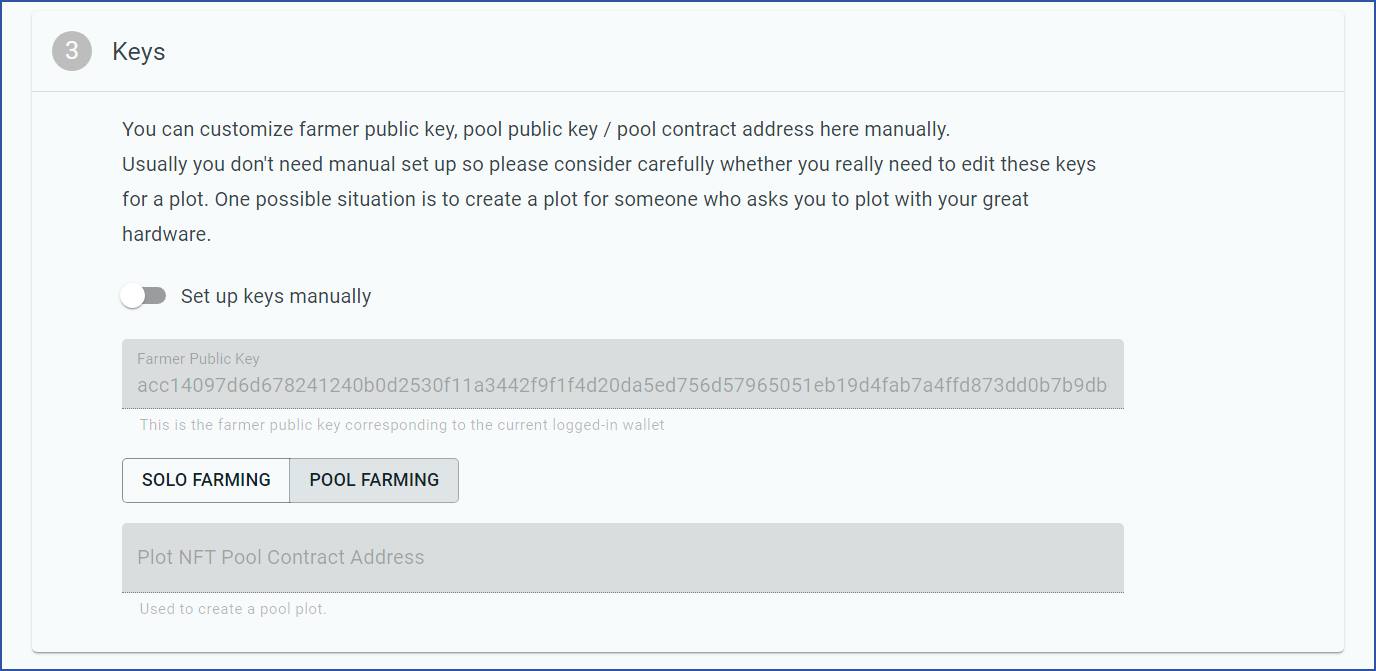Click the "You can customize farmer public key" line

click(536, 129)
